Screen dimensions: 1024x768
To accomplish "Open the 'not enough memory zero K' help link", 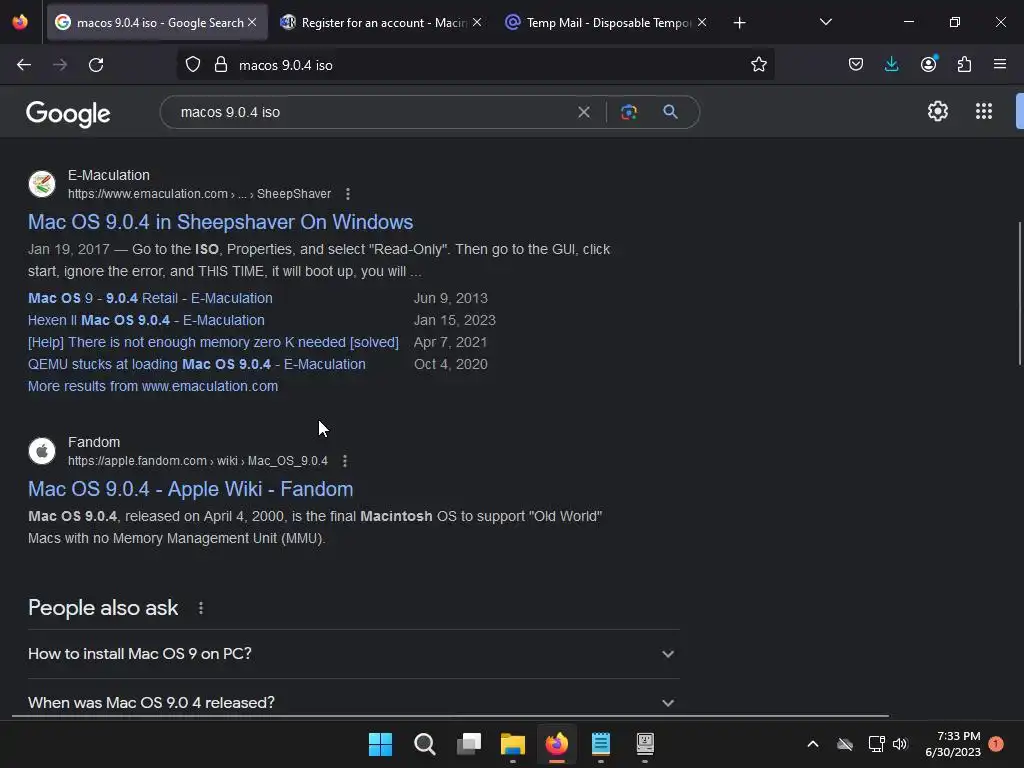I will point(213,342).
